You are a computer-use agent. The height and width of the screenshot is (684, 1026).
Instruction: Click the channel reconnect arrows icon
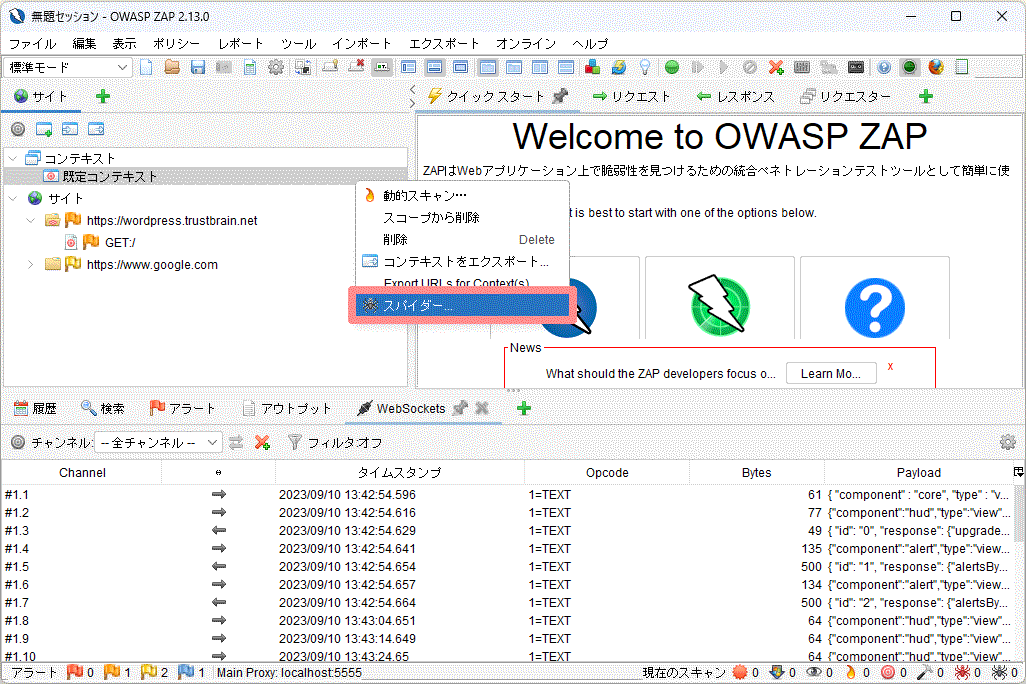[x=236, y=443]
